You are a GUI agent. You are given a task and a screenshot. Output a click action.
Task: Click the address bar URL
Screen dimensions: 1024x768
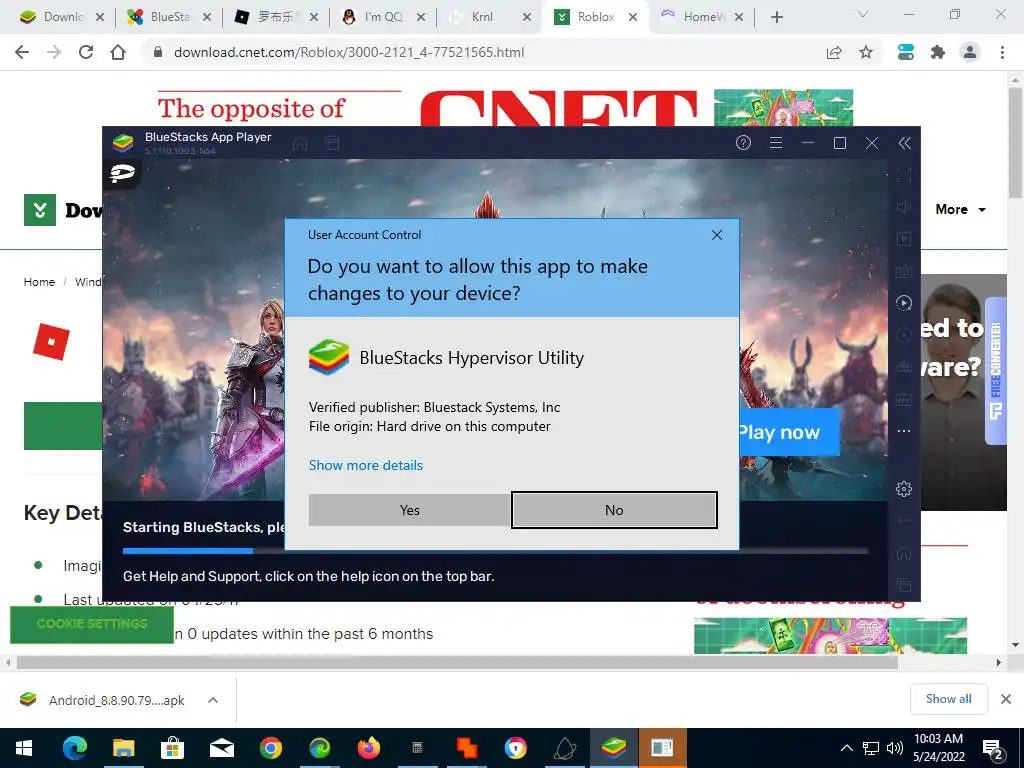coord(349,52)
